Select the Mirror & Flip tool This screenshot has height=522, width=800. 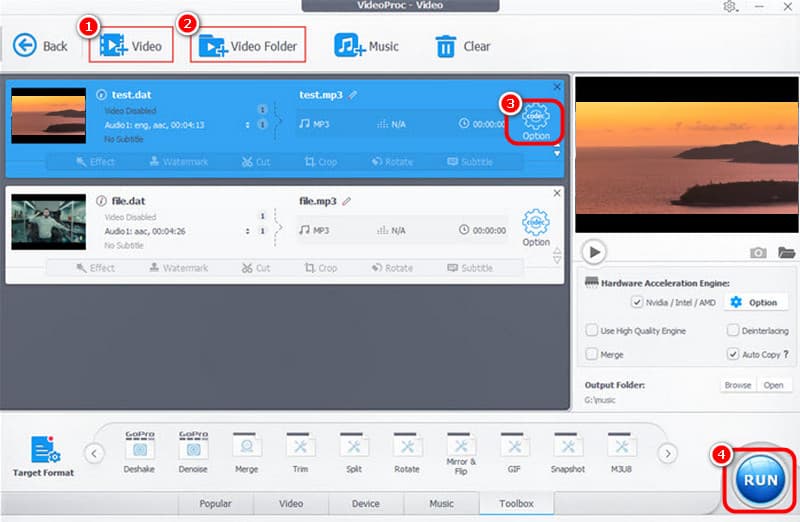[461, 454]
